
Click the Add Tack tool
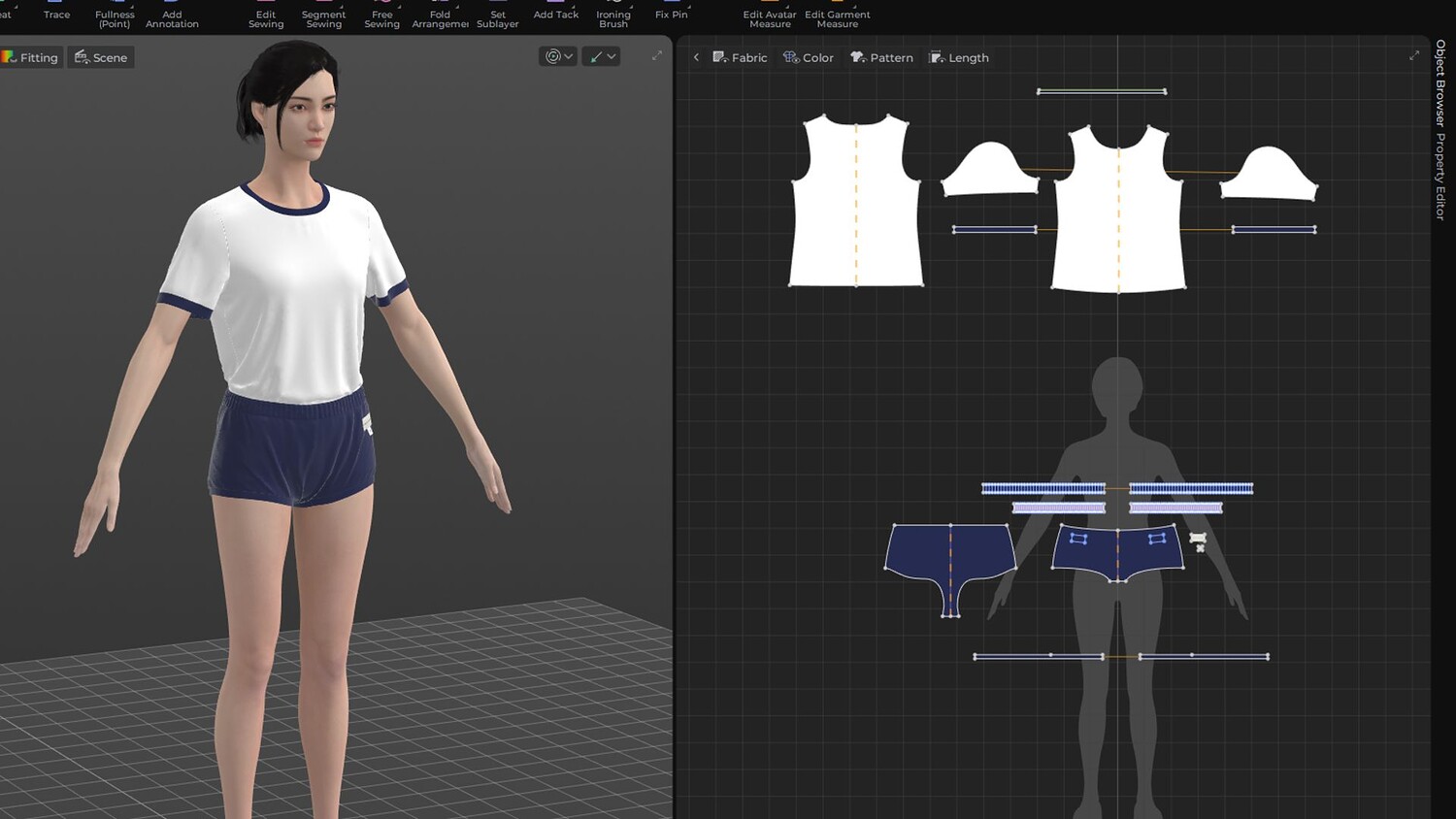(x=555, y=15)
